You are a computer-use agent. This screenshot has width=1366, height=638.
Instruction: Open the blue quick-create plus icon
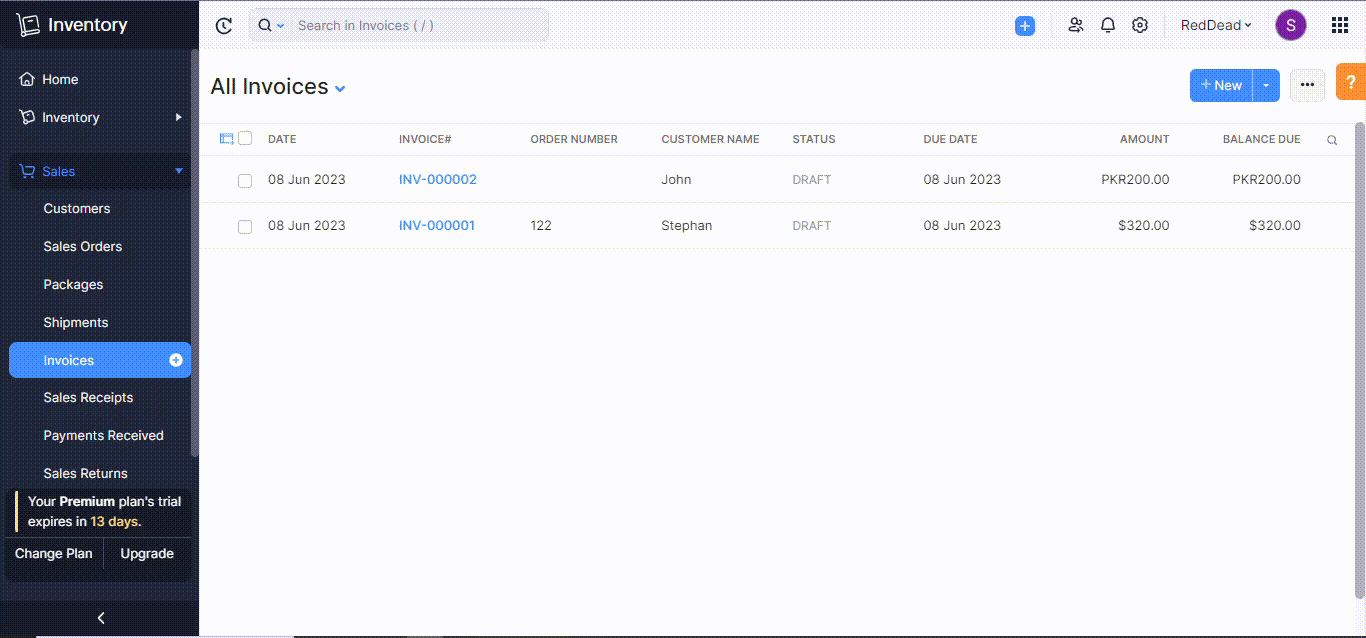coord(1025,25)
